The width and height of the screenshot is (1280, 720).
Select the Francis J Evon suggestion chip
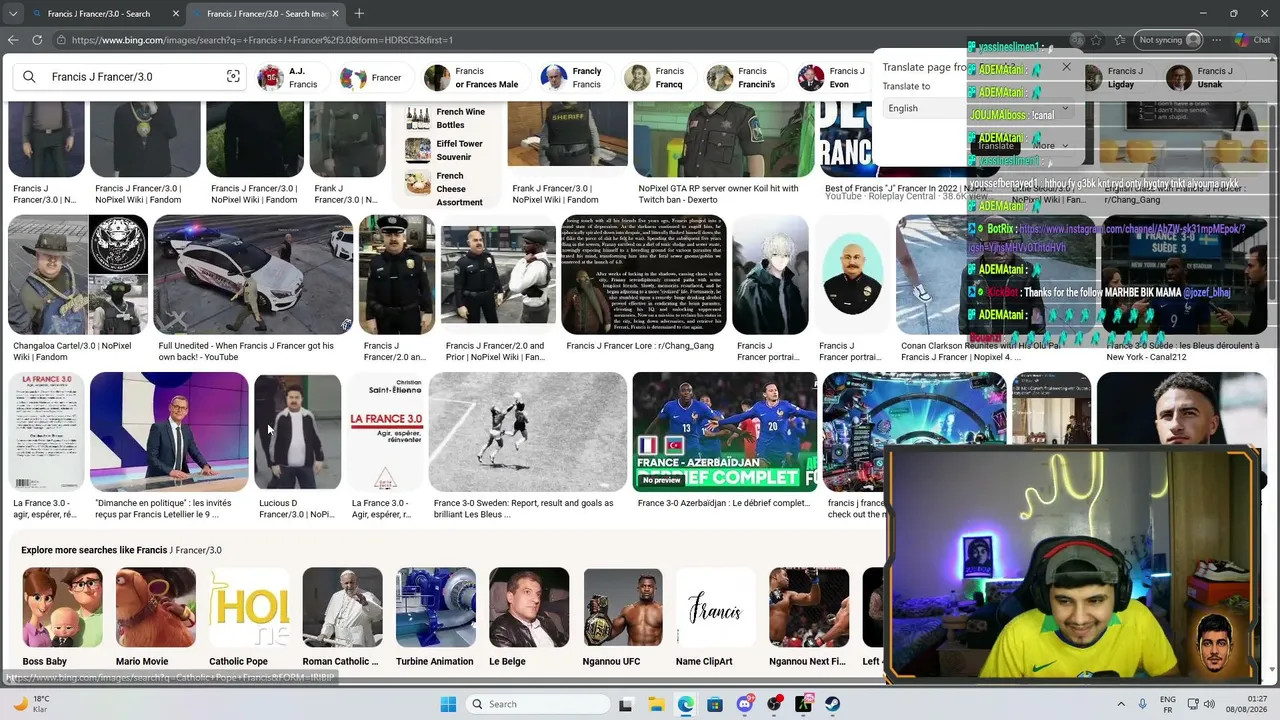tap(832, 78)
